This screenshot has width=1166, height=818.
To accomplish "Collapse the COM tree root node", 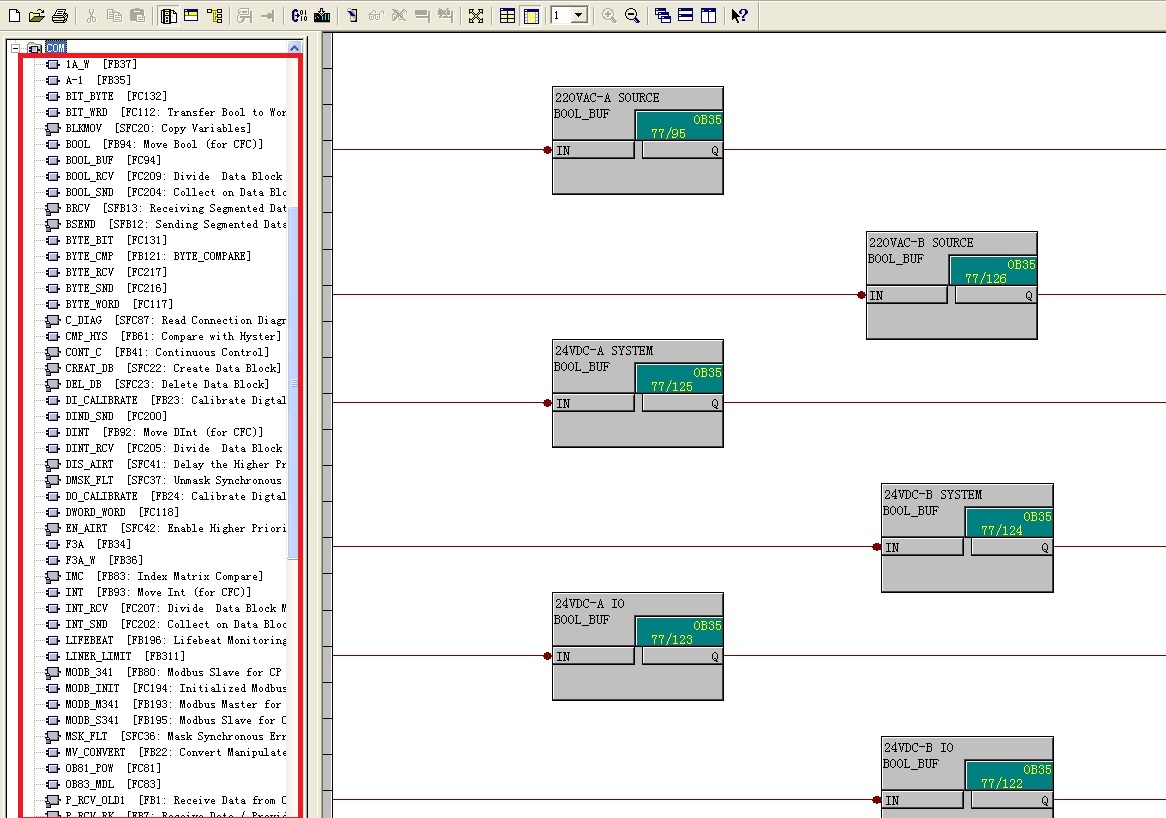I will pos(15,48).
